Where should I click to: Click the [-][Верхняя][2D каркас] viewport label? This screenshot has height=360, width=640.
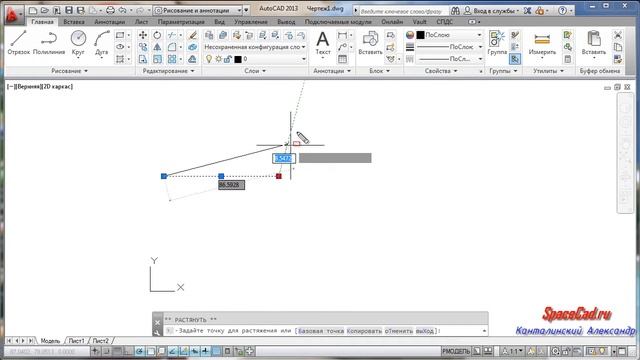(40, 87)
